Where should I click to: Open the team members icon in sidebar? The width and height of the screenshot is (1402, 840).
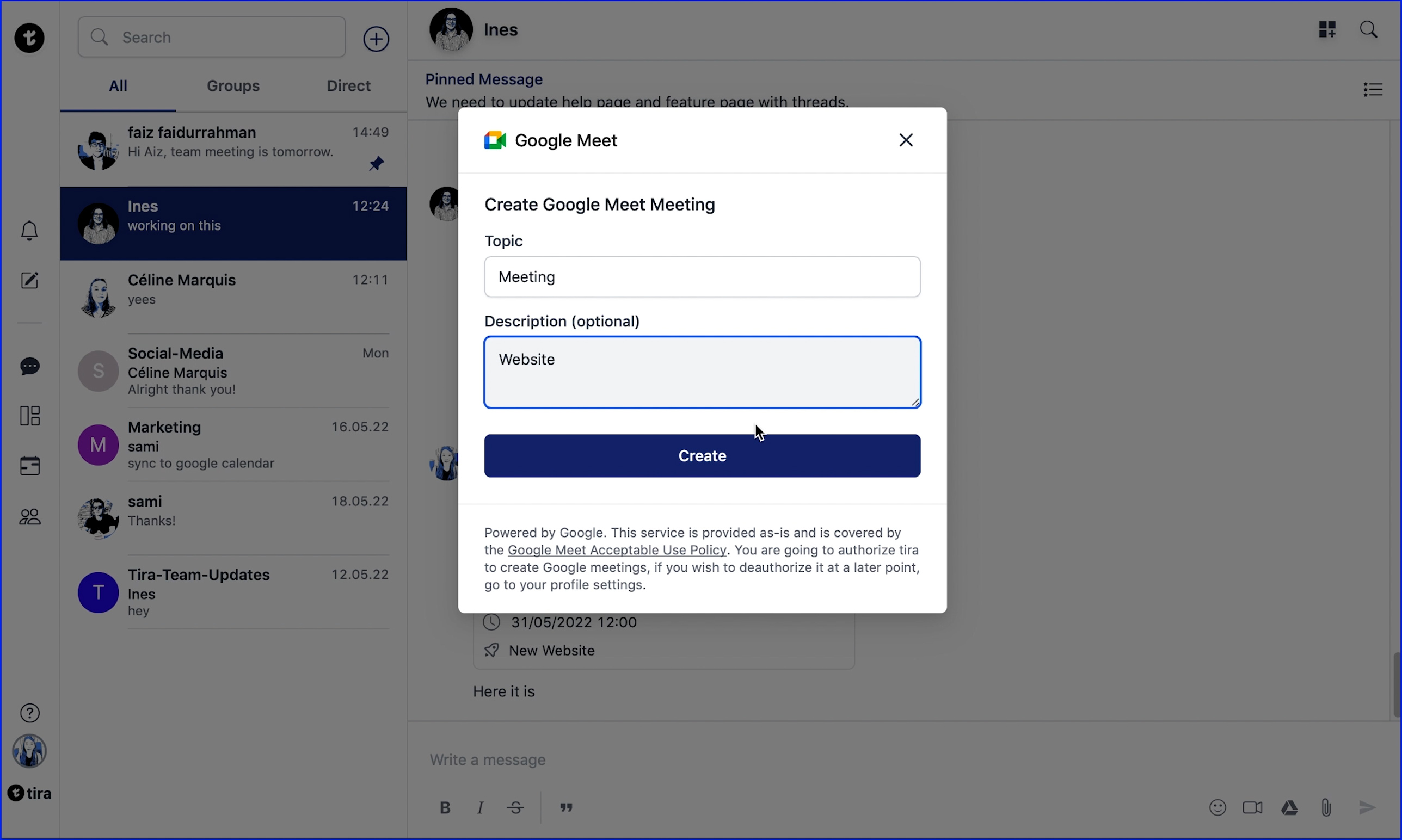[x=29, y=516]
